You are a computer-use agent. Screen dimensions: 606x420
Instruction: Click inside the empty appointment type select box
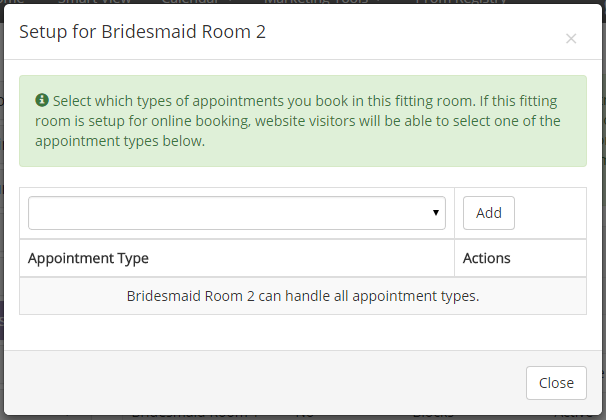point(237,213)
